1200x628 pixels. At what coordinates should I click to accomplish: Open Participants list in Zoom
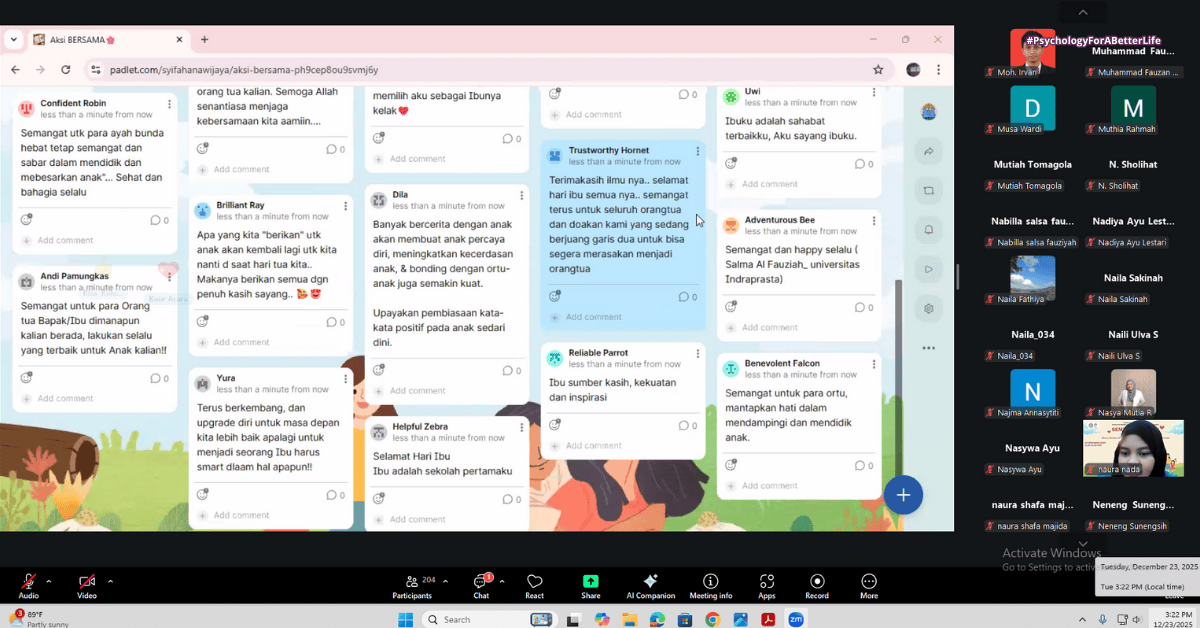(412, 586)
